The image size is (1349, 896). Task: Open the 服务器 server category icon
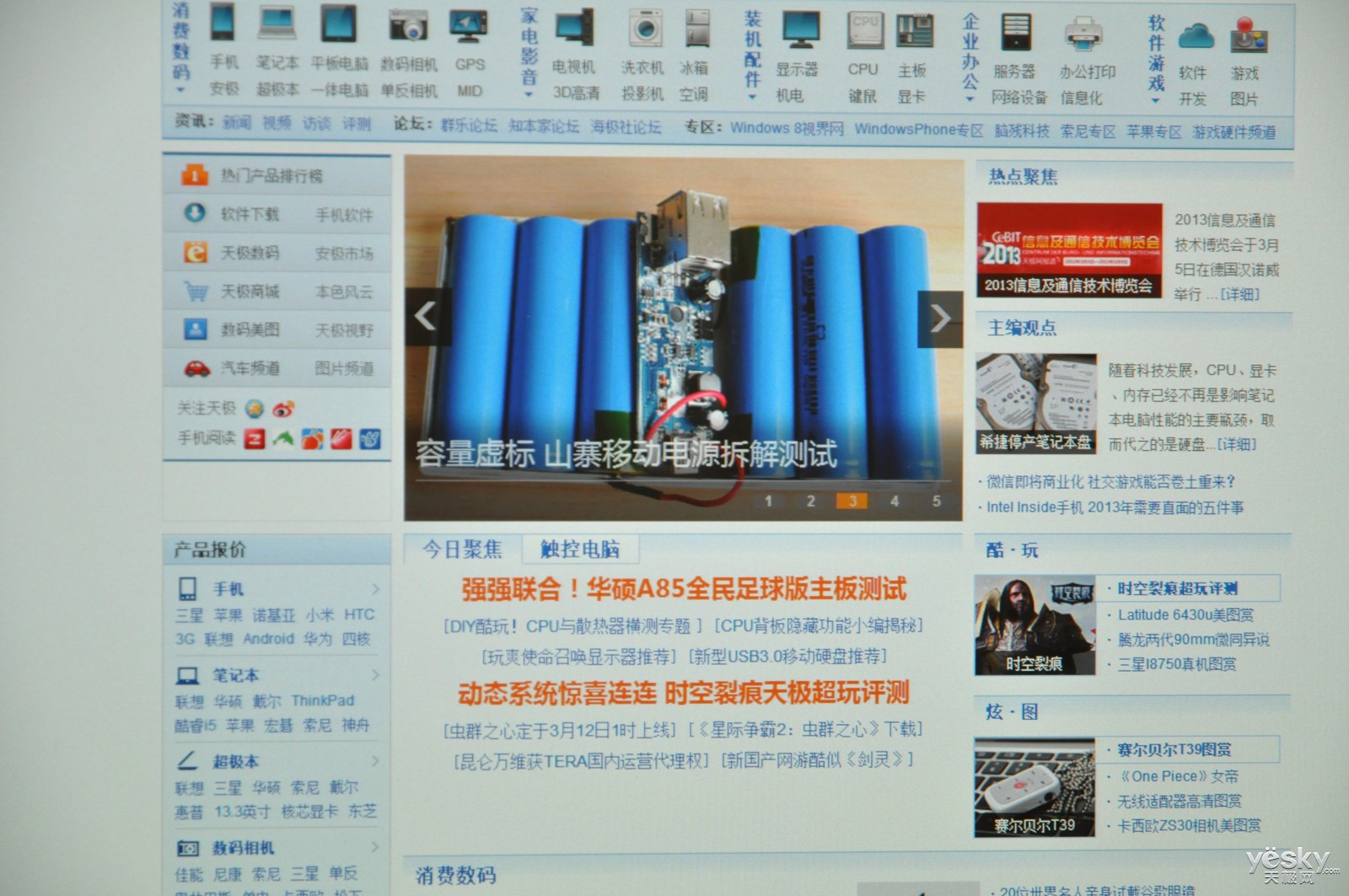click(1016, 33)
